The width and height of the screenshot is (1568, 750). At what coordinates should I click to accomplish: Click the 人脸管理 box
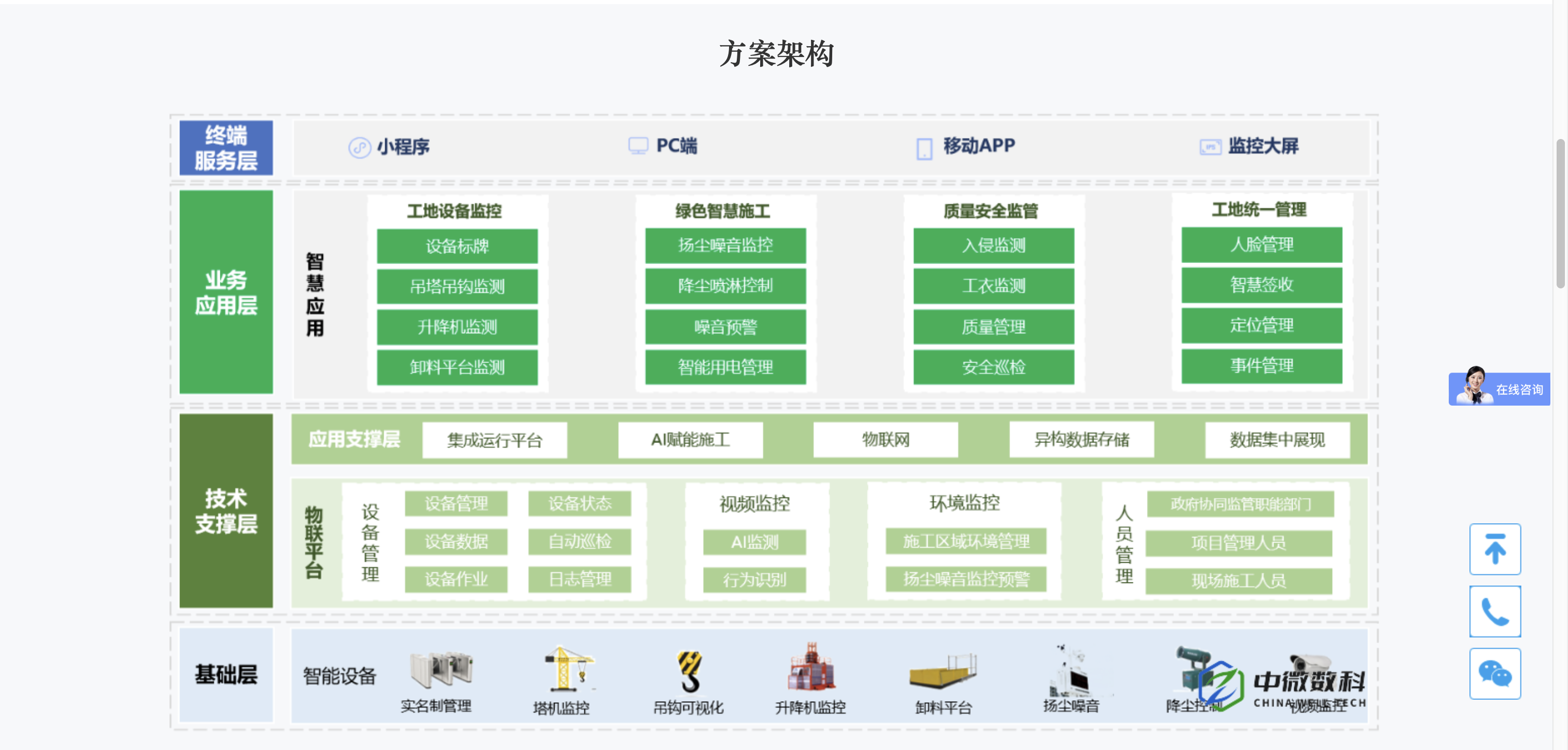coord(1262,245)
